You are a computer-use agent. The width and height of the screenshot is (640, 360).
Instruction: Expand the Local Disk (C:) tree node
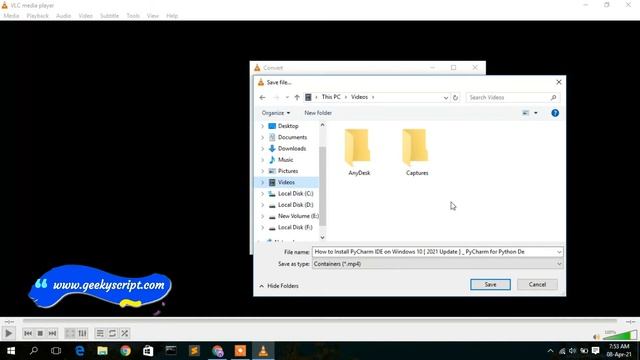[x=262, y=193]
